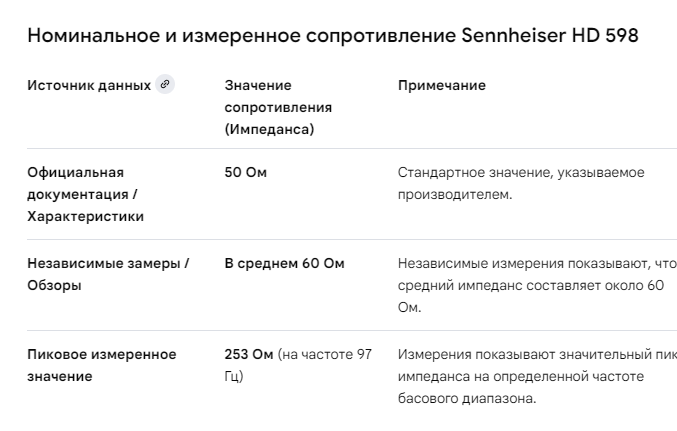This screenshot has width=677, height=431.
Task: Click the Значение сопротивления column header
Action: (278, 106)
